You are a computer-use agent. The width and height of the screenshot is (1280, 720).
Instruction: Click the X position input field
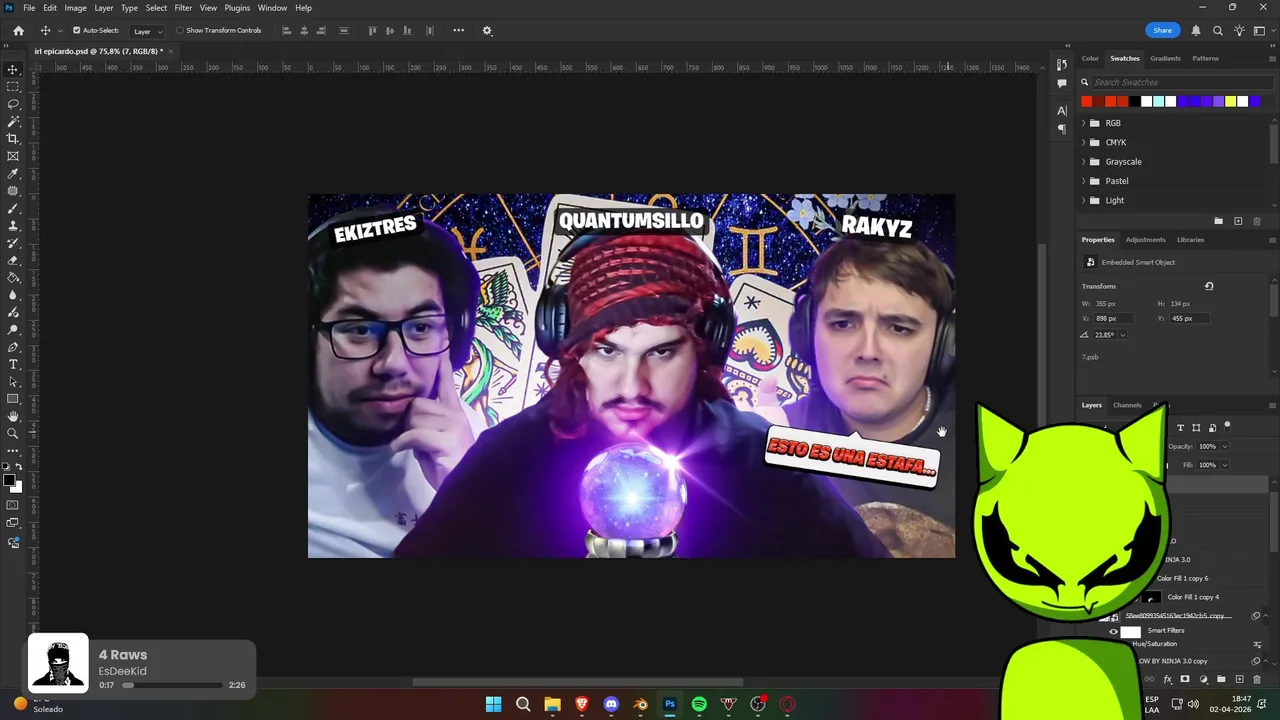(1116, 318)
